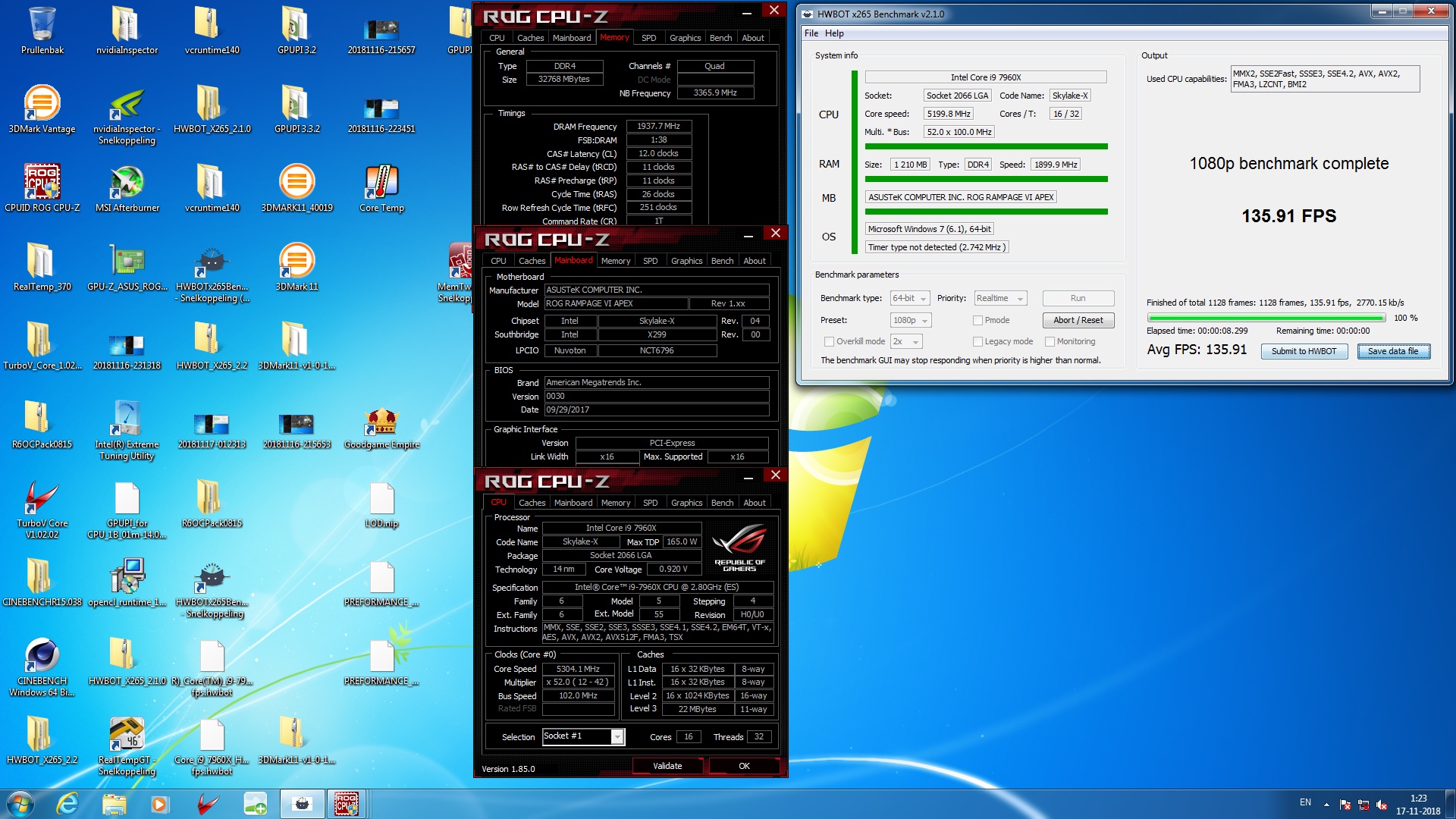Click the benchmark progress bar

pyautogui.click(x=1266, y=318)
